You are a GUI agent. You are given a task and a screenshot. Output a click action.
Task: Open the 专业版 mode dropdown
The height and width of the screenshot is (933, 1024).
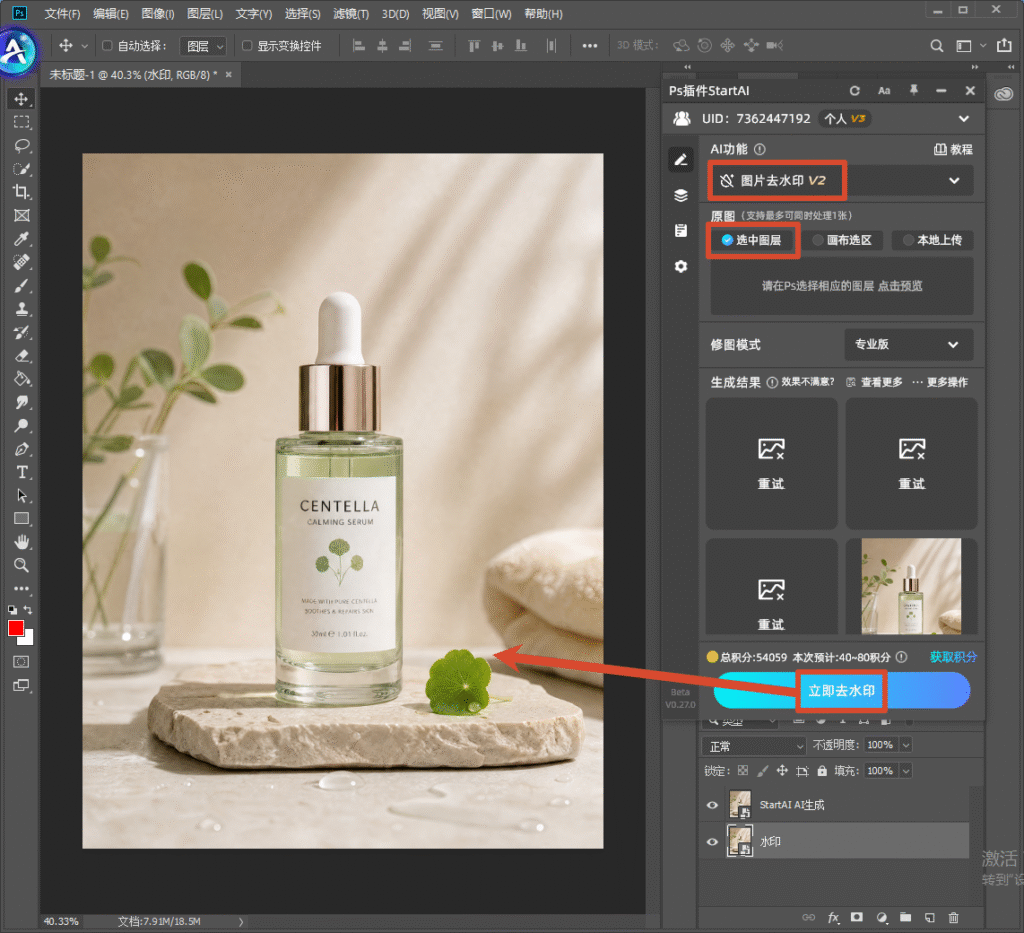click(908, 345)
